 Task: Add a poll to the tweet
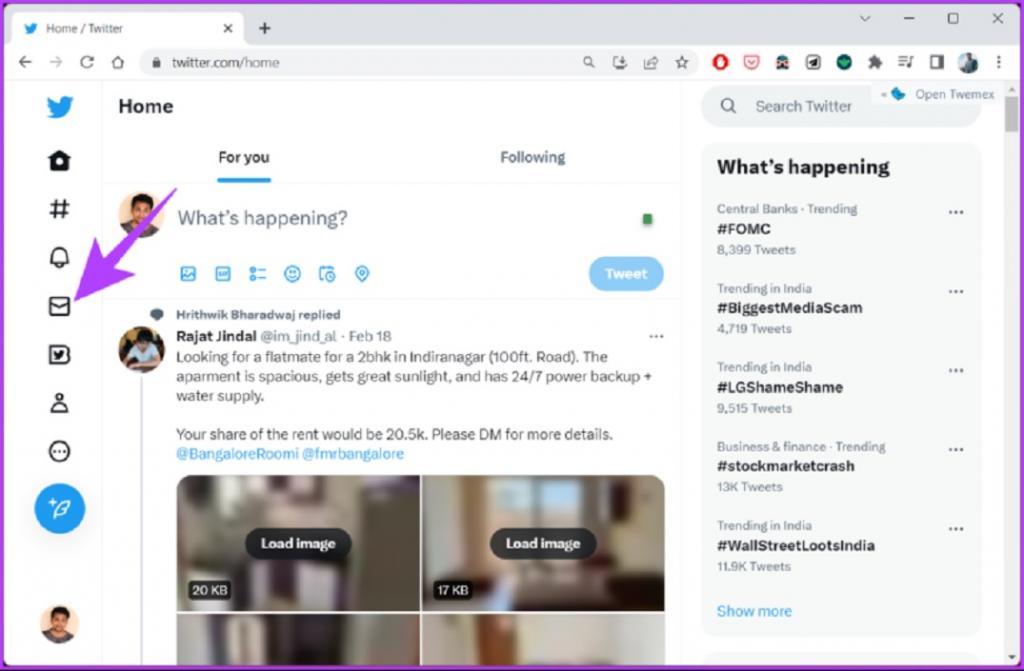click(257, 274)
